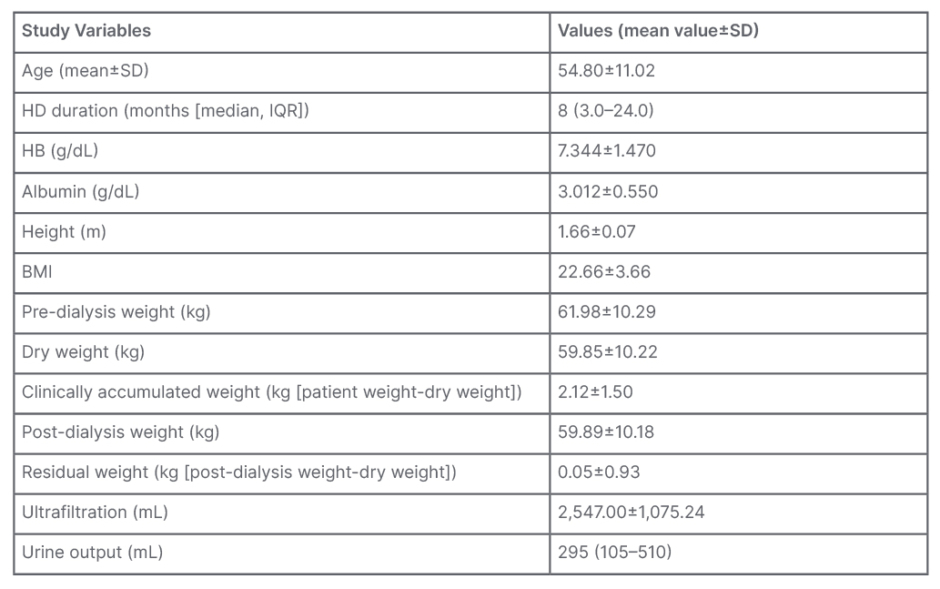This screenshot has width=940, height=589.
Task: Click the residual weight value 0.05±0.93
Action: [x=597, y=472]
